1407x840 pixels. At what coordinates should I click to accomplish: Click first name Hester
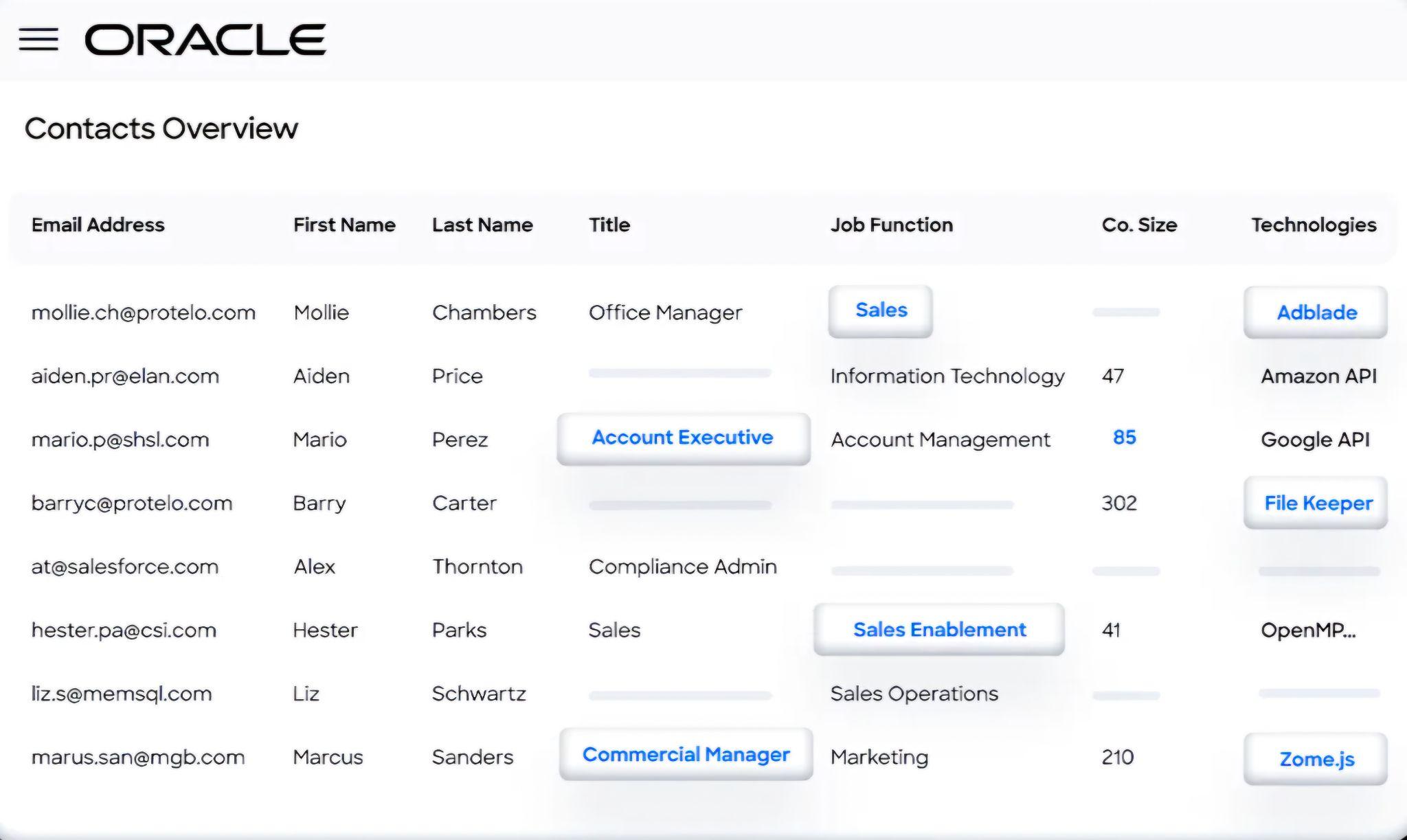pyautogui.click(x=326, y=631)
